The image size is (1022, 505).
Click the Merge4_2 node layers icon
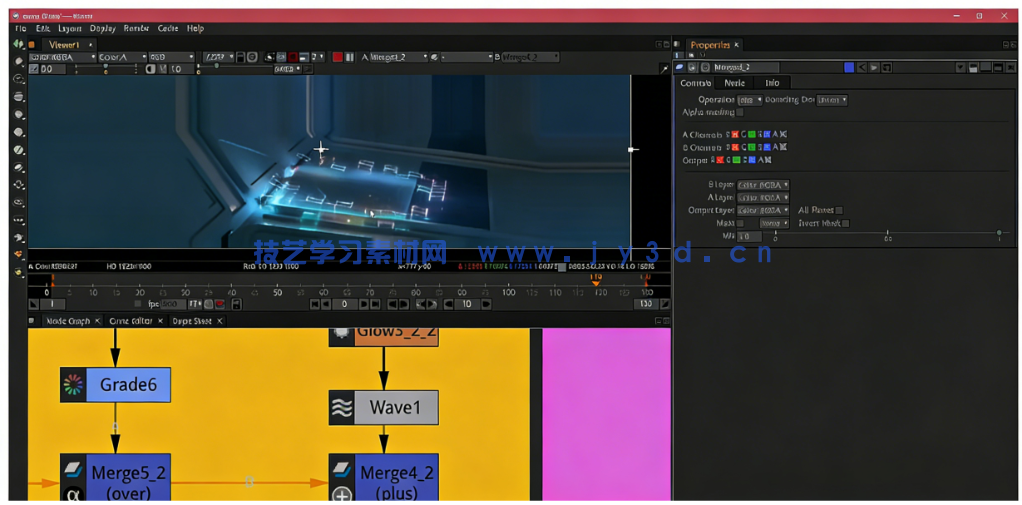pos(342,471)
